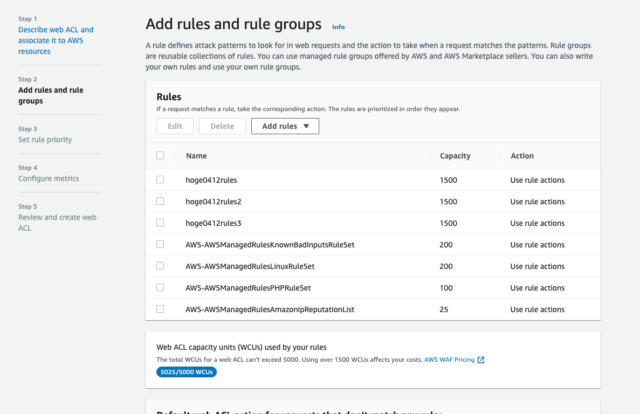Viewport: 640px width, 414px height.
Task: Sort by the Name column header
Action: tap(196, 156)
